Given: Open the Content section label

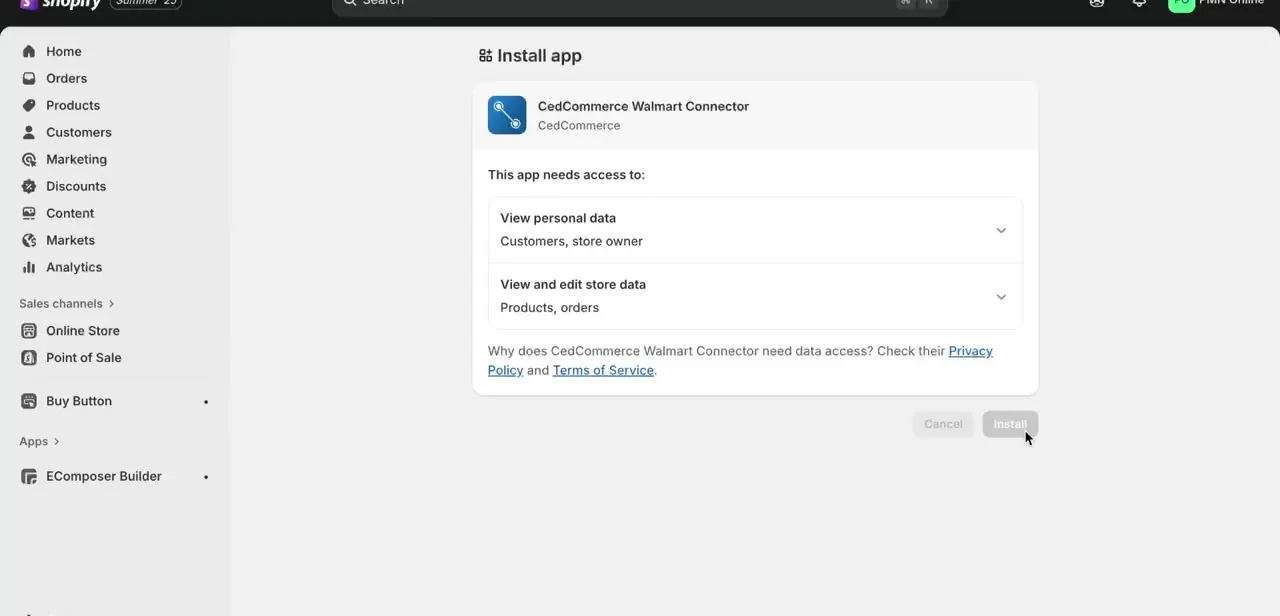Looking at the screenshot, I should click(70, 213).
